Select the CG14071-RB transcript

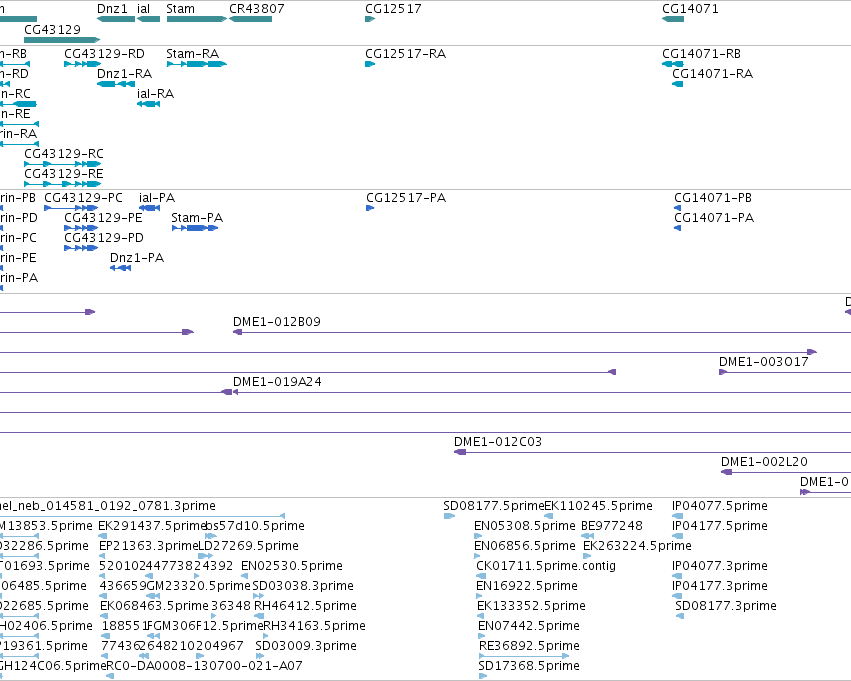point(673,64)
